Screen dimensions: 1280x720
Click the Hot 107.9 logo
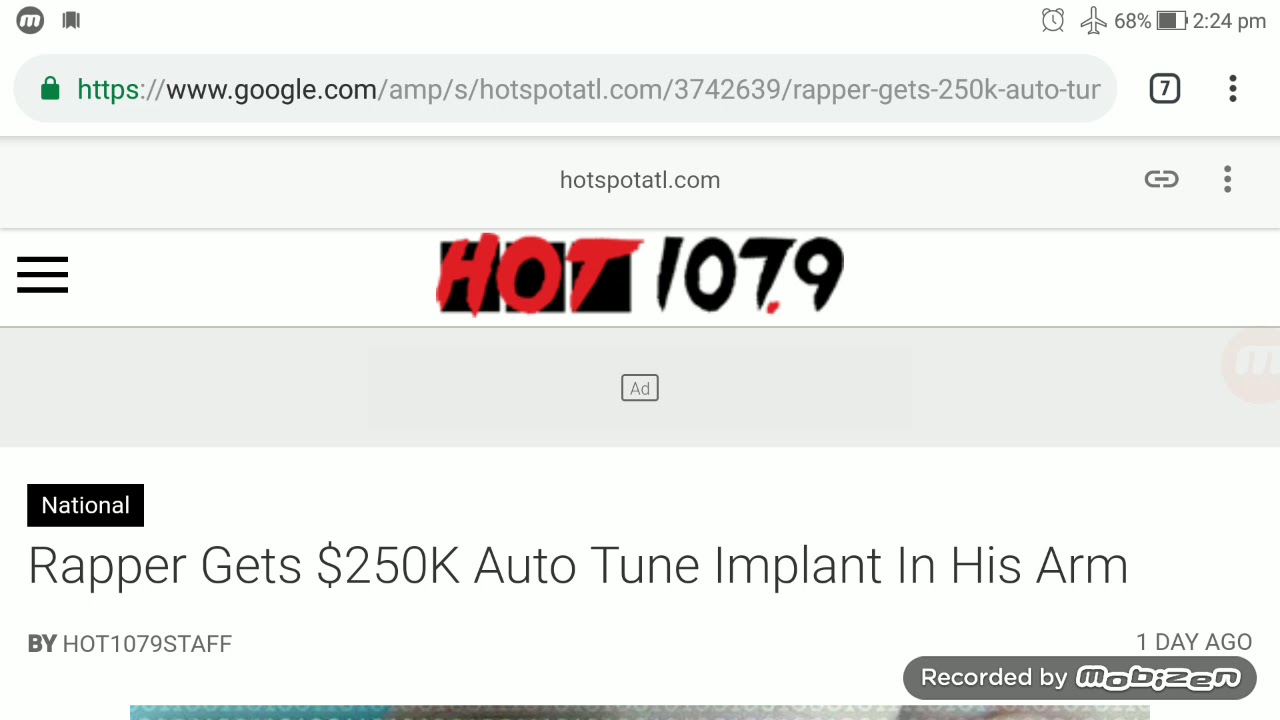click(640, 274)
